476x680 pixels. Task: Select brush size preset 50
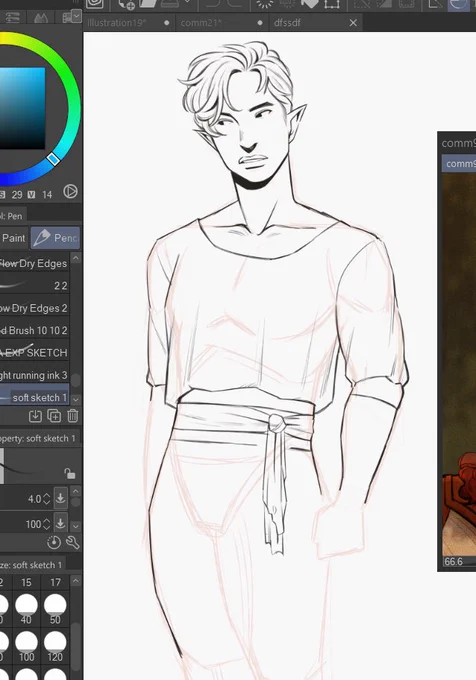[55, 609]
